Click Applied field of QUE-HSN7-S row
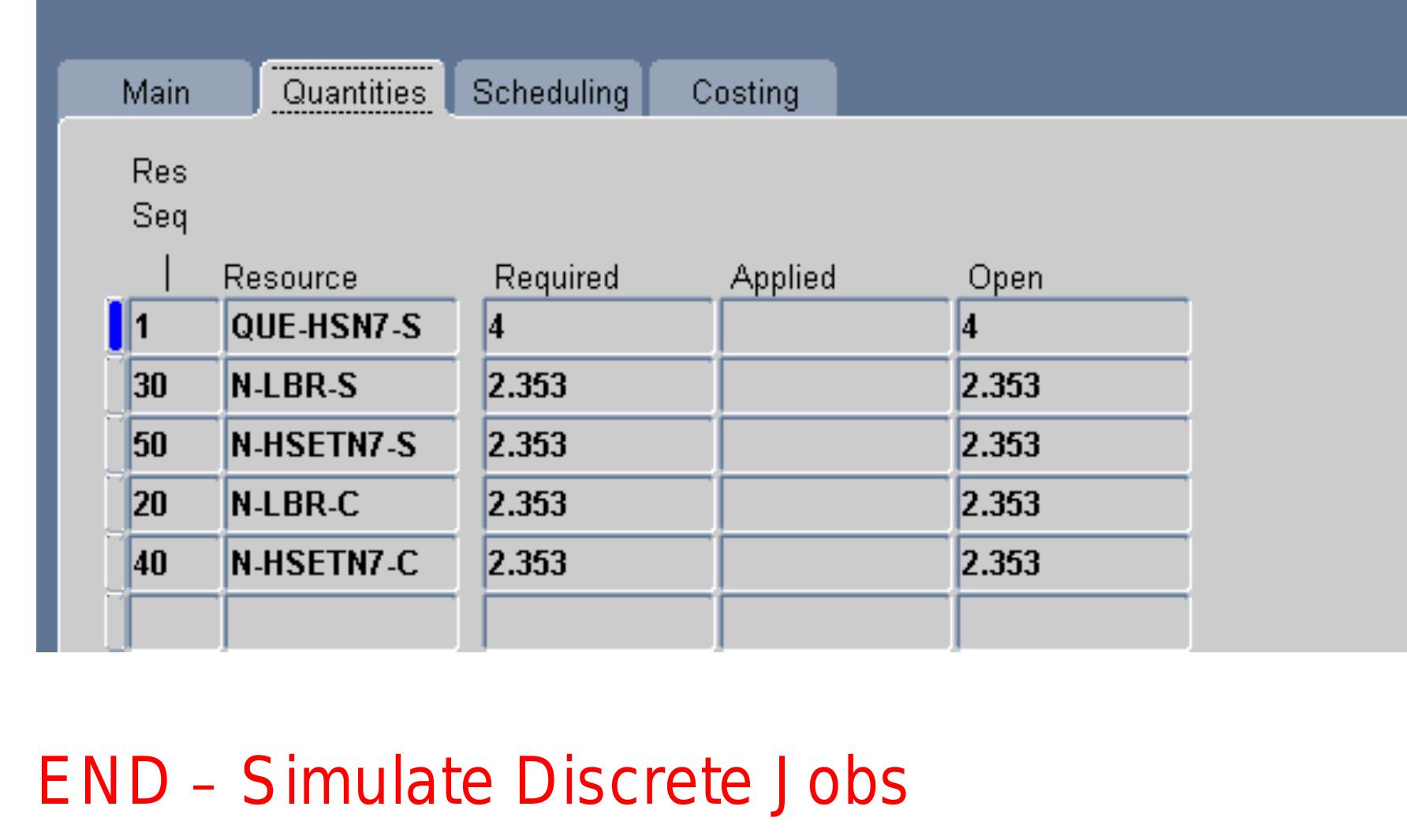 point(835,327)
